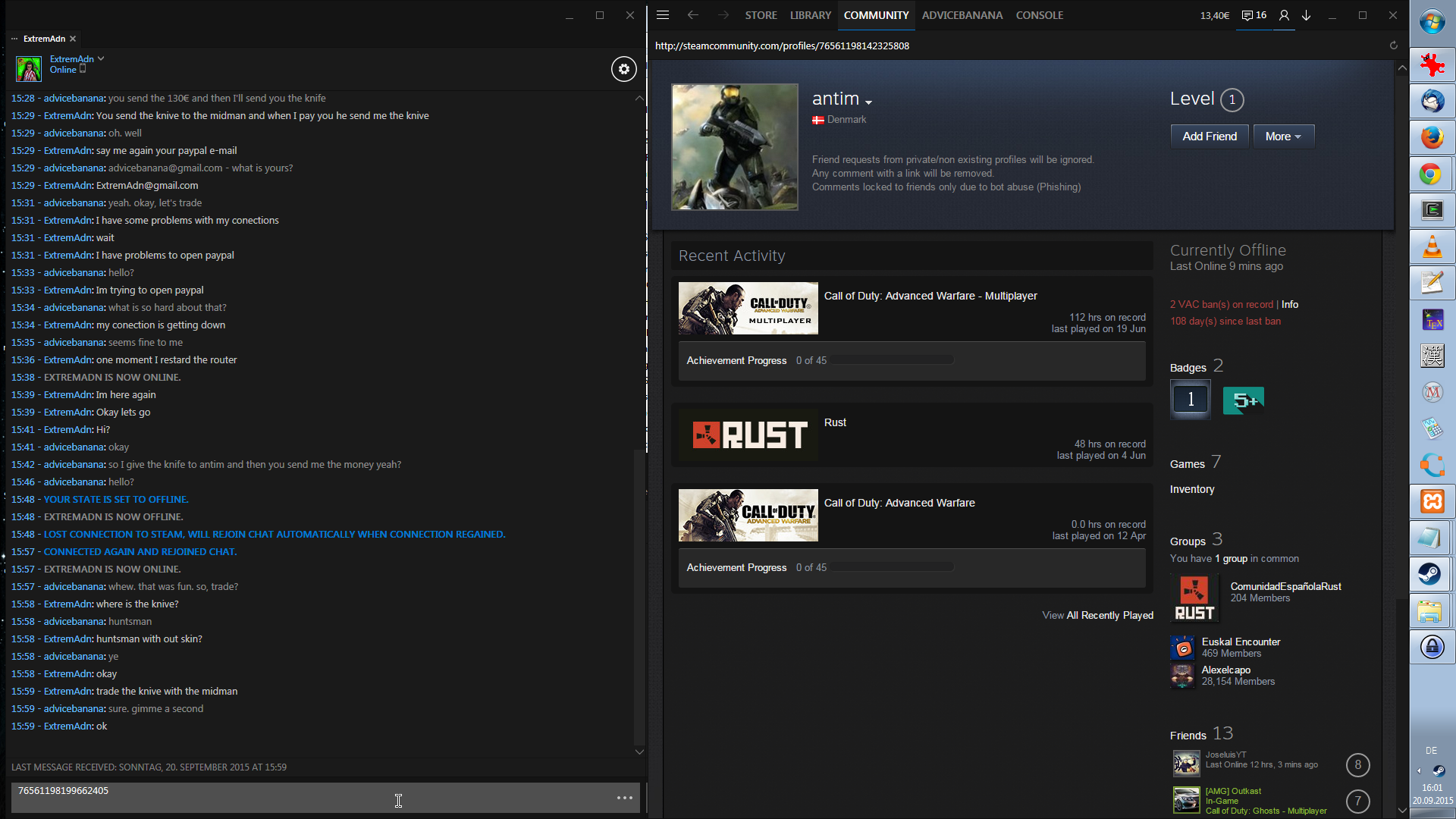Open the 16 unread notifications
1456x819 pixels.
click(x=1254, y=15)
